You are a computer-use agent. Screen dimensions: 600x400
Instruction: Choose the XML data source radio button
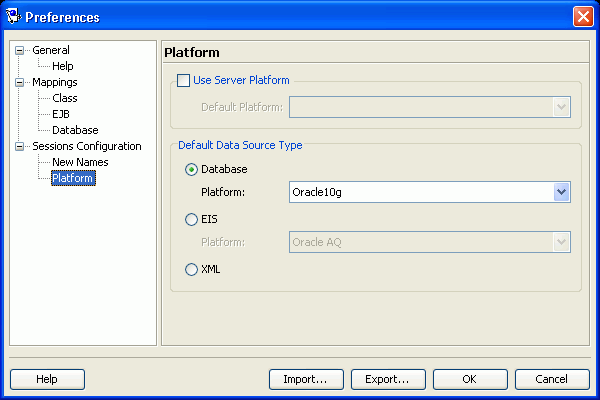coord(191,269)
